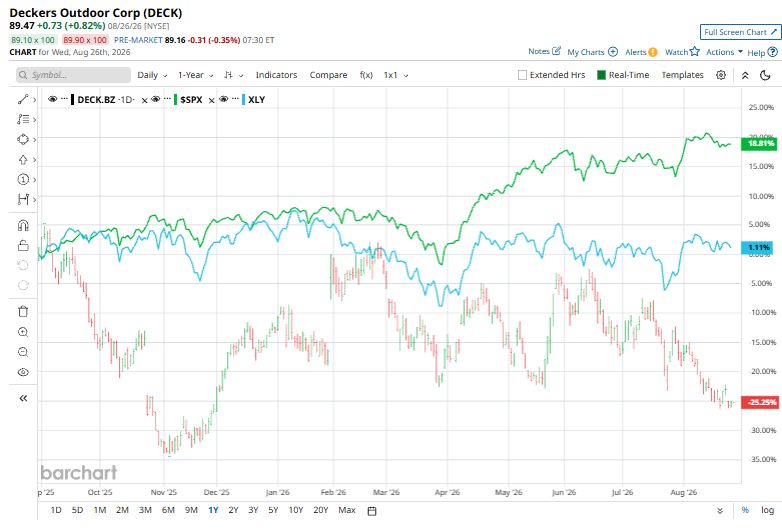Select the 3M range
Image resolution: width=782 pixels, height=530 pixels.
(145, 510)
